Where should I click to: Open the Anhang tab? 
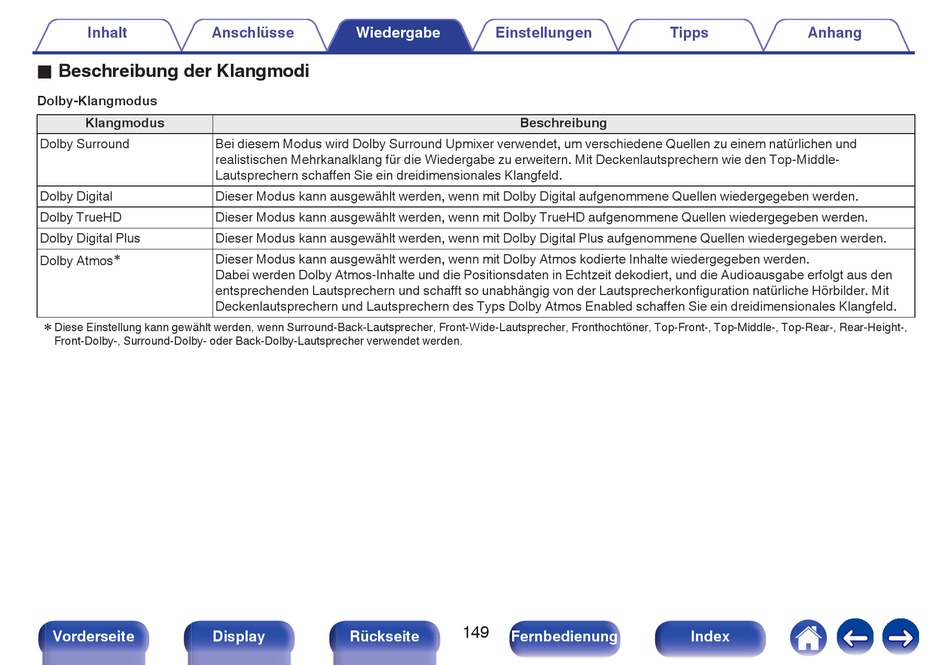(x=834, y=34)
